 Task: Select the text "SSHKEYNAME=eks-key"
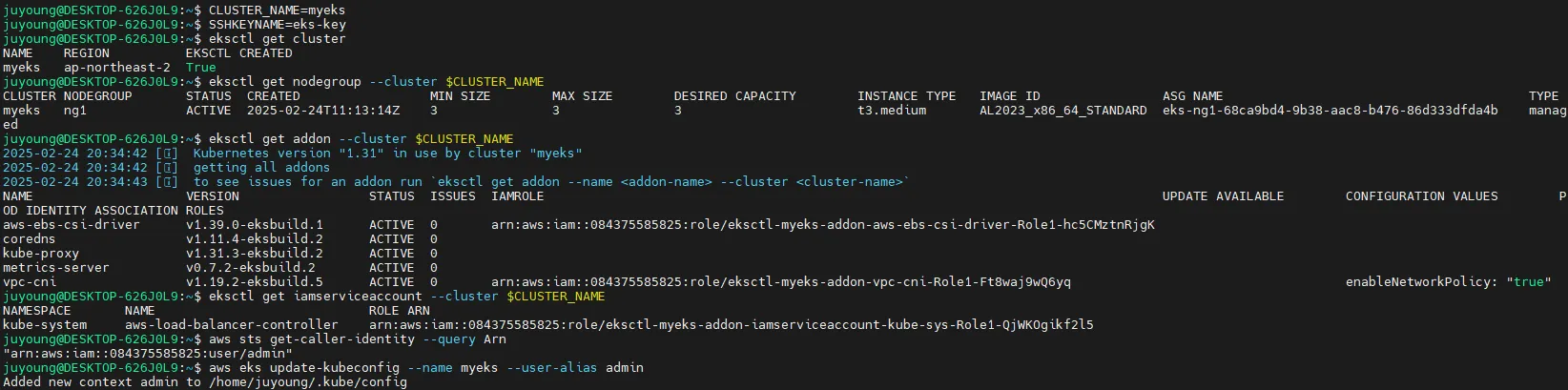277,25
